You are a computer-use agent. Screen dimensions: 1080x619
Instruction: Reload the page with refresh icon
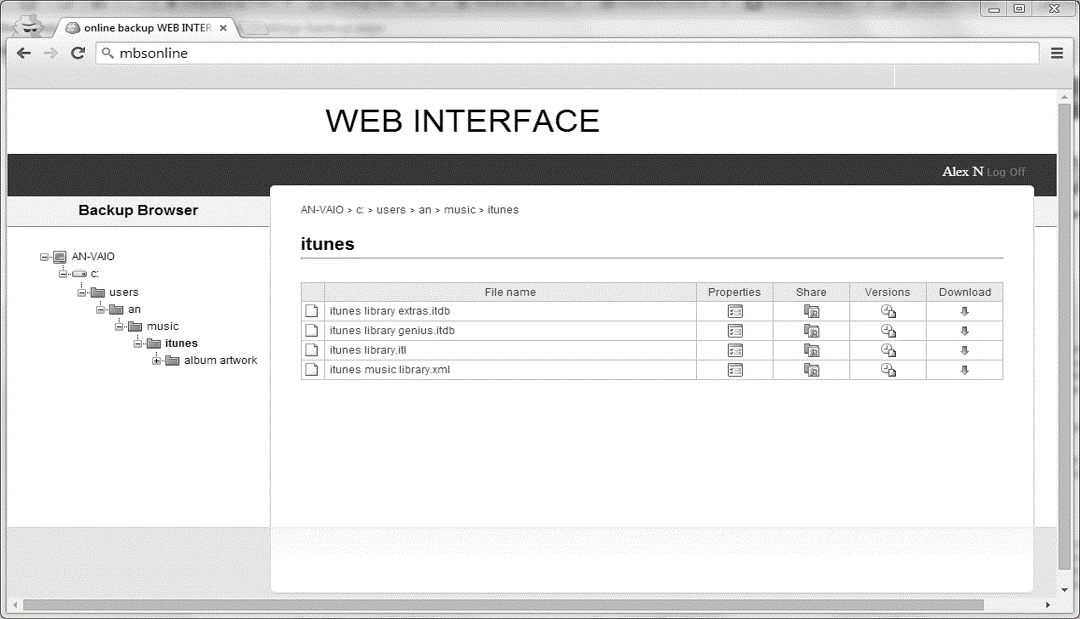pyautogui.click(x=78, y=53)
